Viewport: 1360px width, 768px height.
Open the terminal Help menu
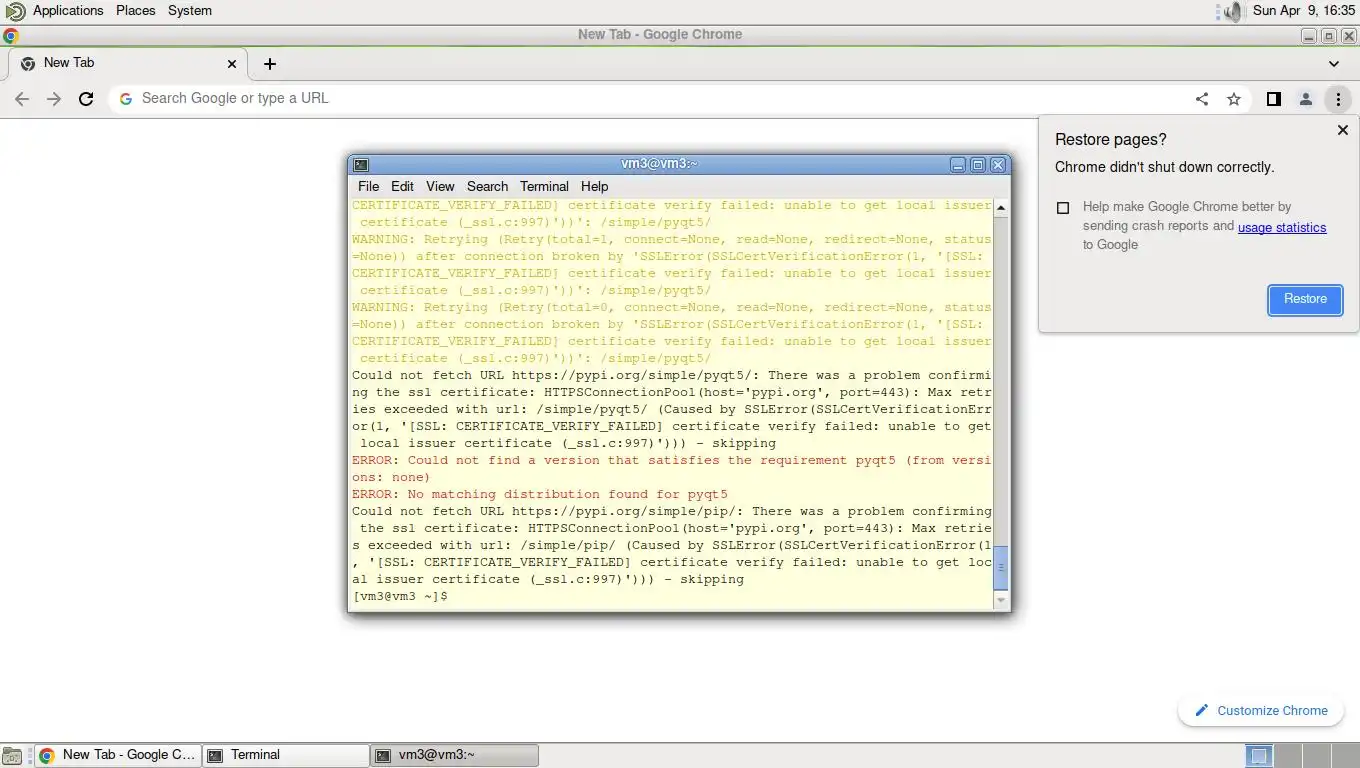tap(594, 186)
